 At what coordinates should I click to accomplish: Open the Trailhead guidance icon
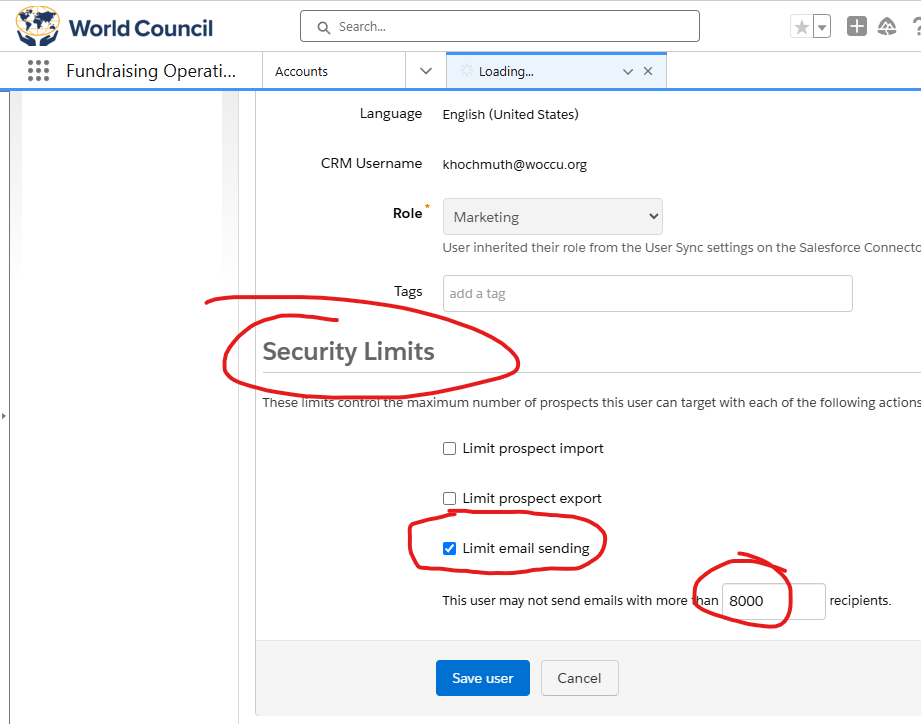[887, 26]
